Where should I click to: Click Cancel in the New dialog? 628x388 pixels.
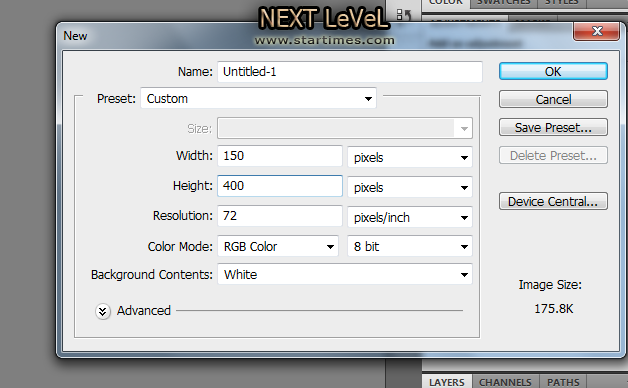pyautogui.click(x=553, y=99)
